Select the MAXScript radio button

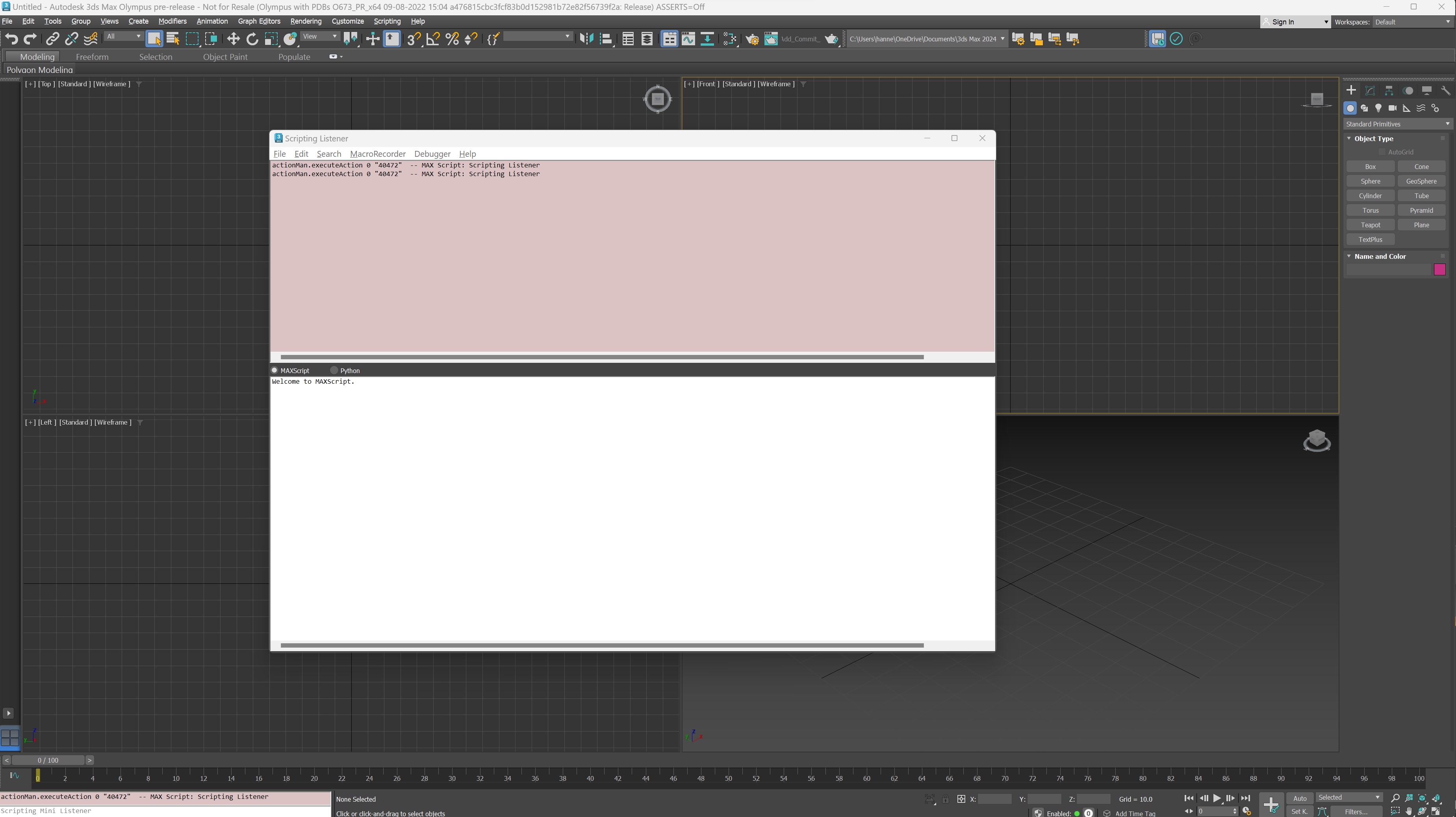[275, 370]
